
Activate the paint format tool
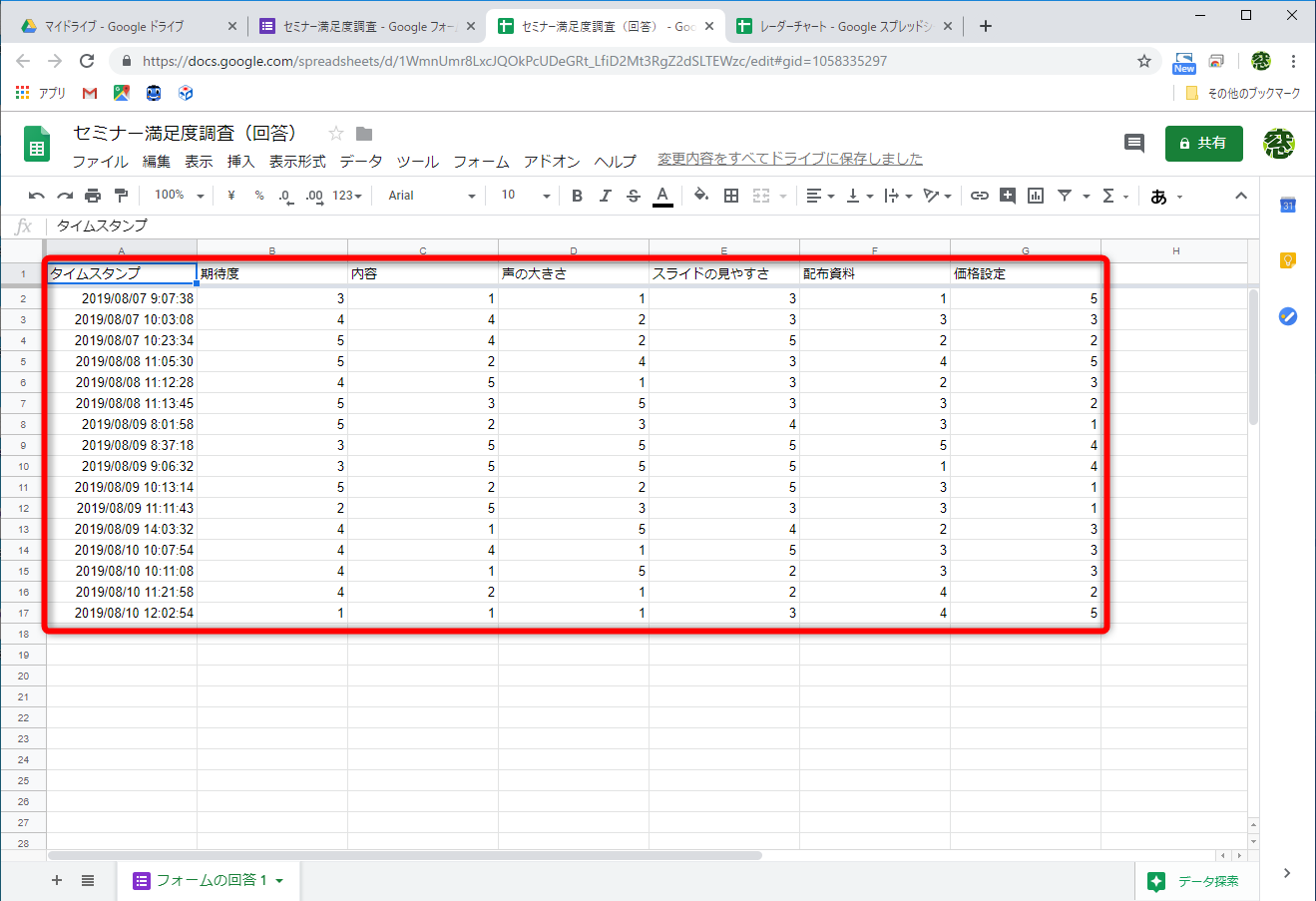(x=121, y=196)
